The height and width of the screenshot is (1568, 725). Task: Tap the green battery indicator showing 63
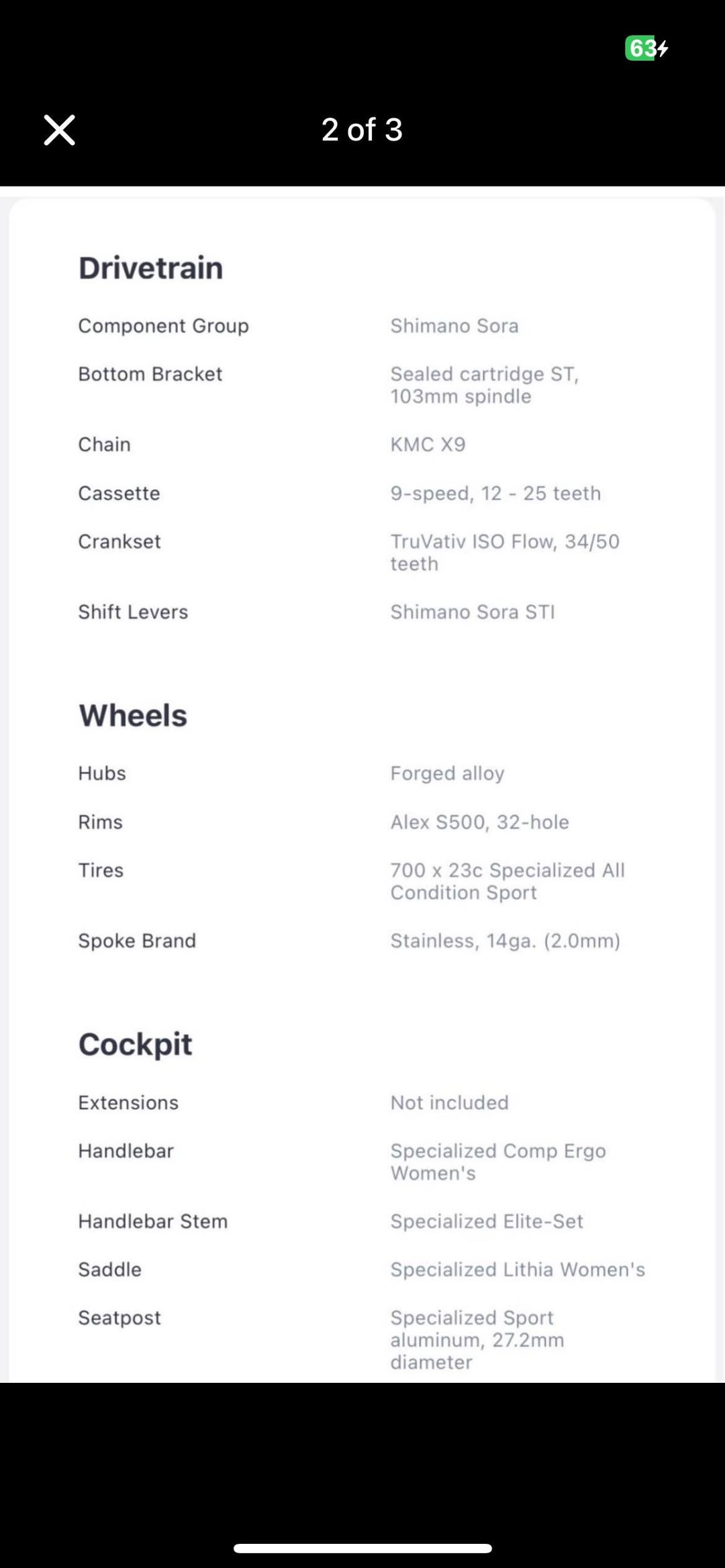tap(646, 48)
